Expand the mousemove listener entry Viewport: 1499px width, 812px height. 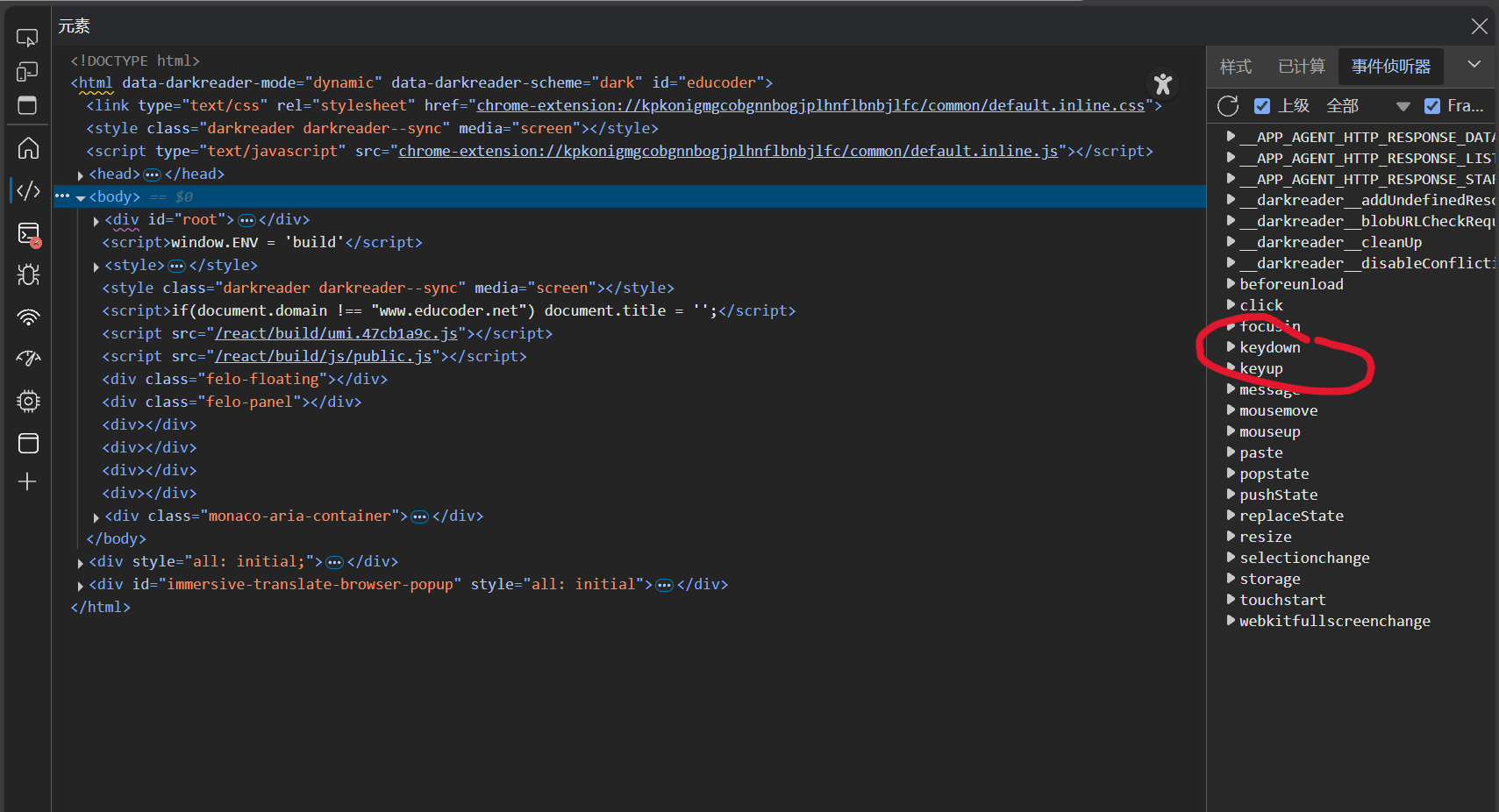[x=1231, y=410]
